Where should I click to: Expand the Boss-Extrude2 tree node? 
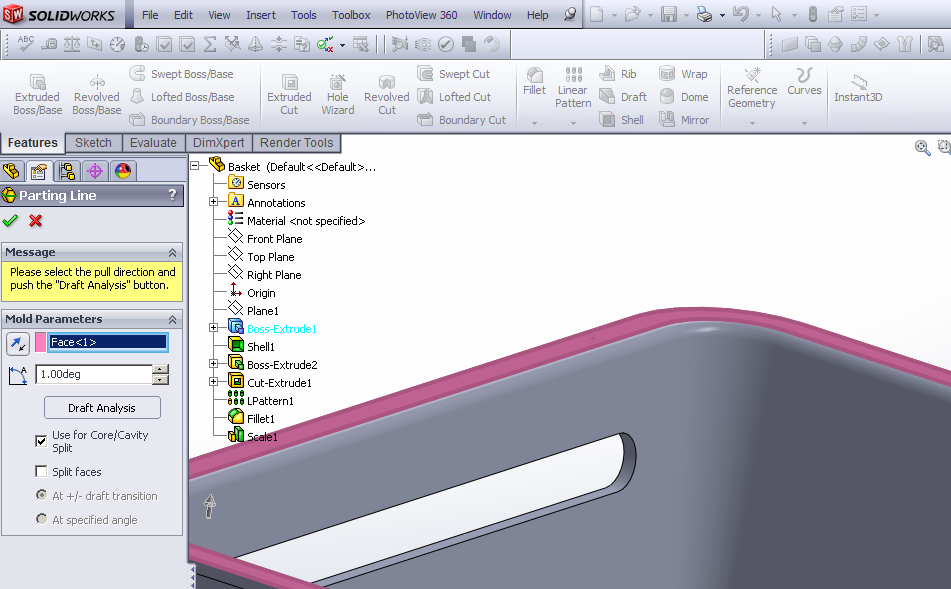213,363
